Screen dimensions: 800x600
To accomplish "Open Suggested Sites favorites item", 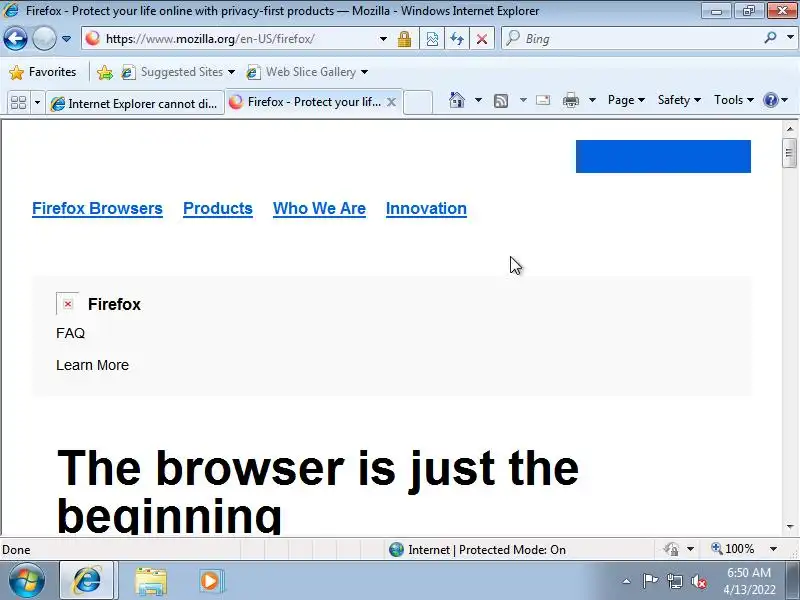I will pos(178,72).
